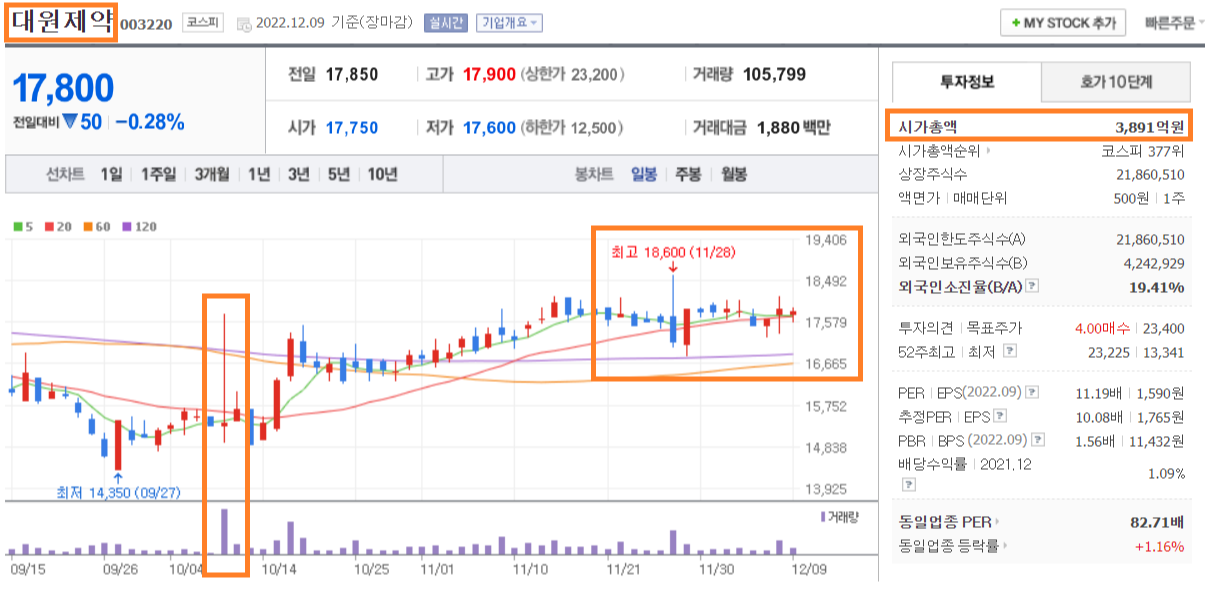Click the 저가 17,600 value
Screen dimensions: 1205x589
coord(490,128)
